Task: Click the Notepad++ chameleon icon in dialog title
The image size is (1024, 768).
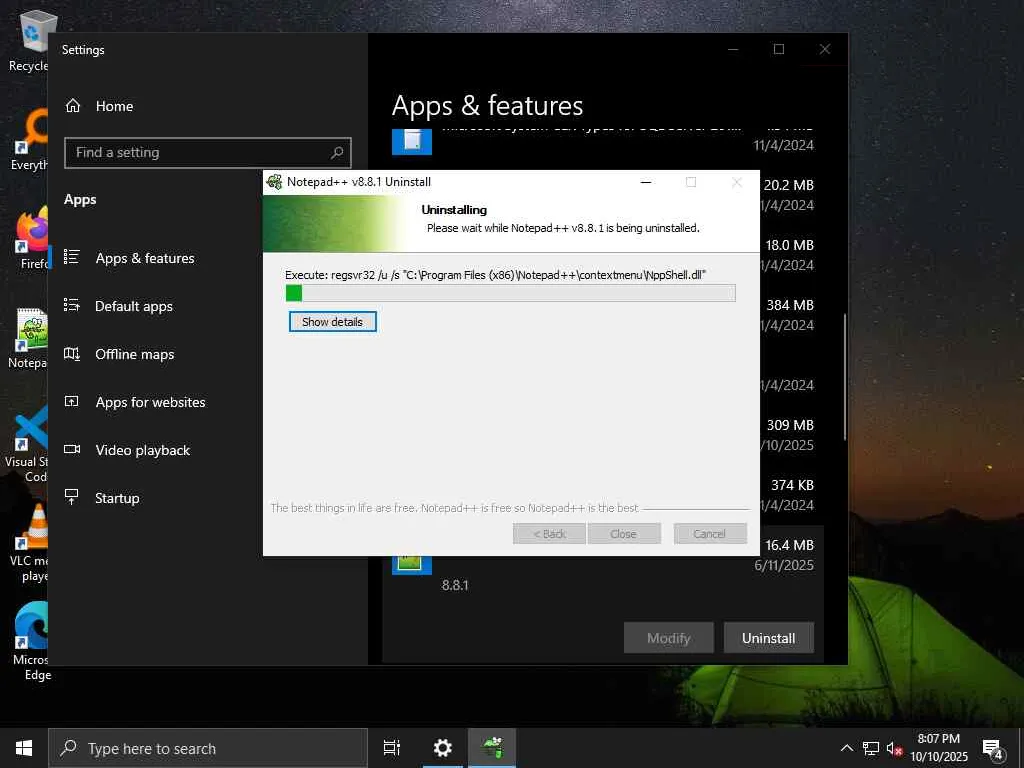Action: pos(274,182)
